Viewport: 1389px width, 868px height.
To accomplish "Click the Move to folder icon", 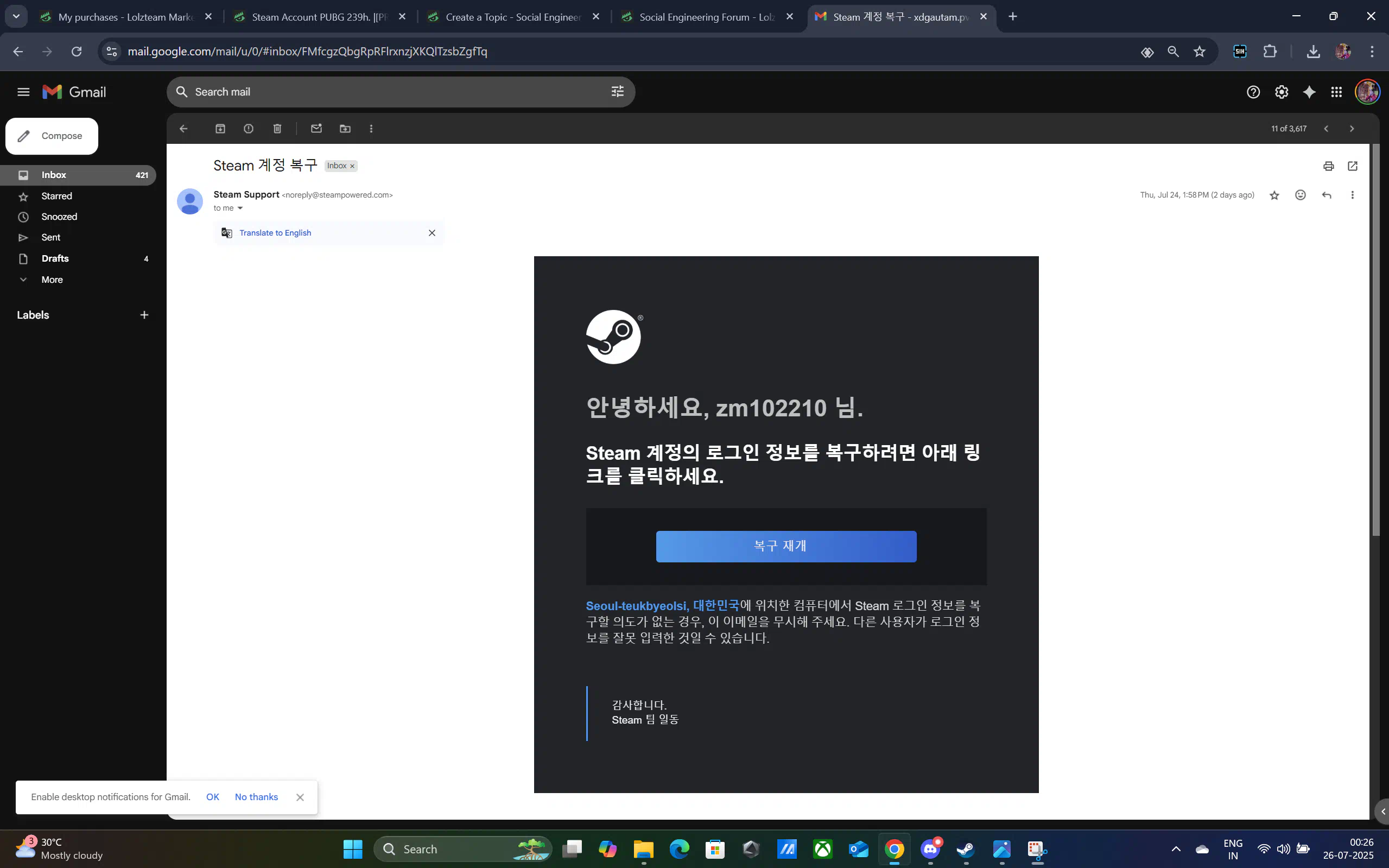I will tap(345, 129).
